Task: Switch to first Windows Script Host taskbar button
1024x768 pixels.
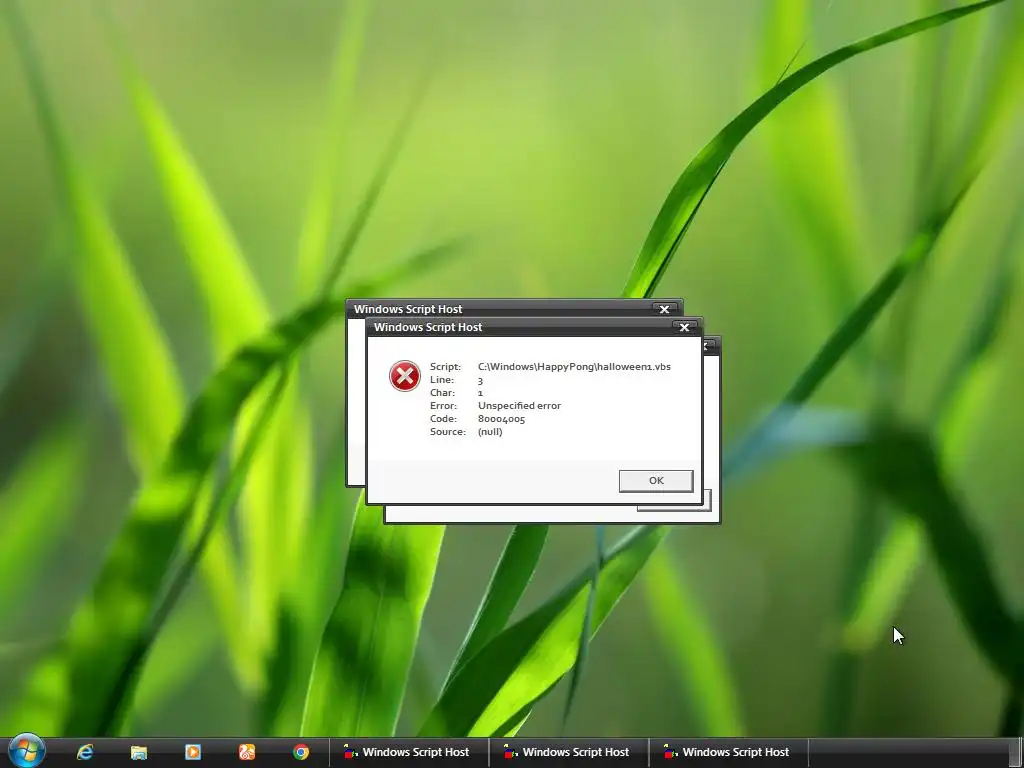Action: tap(409, 752)
